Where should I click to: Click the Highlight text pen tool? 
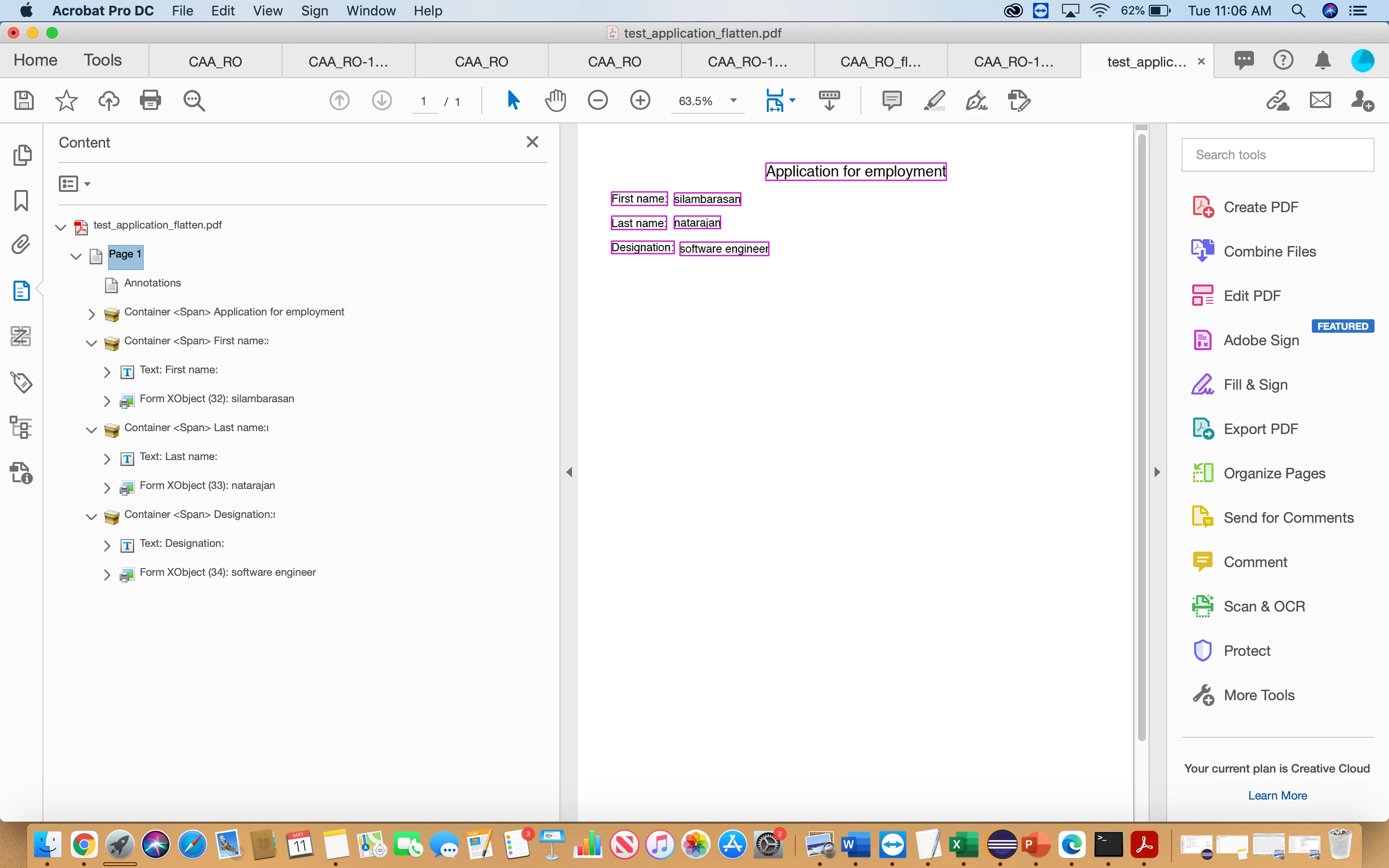934,100
